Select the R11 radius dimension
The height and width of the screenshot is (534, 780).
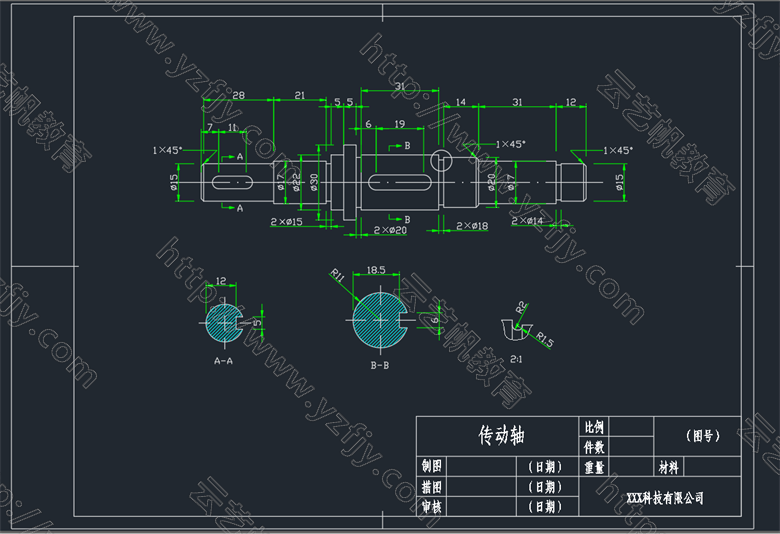[337, 276]
